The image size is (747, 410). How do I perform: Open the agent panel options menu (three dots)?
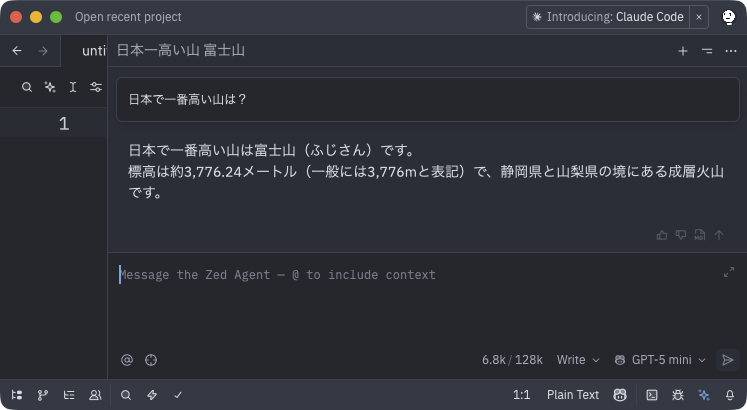(731, 51)
